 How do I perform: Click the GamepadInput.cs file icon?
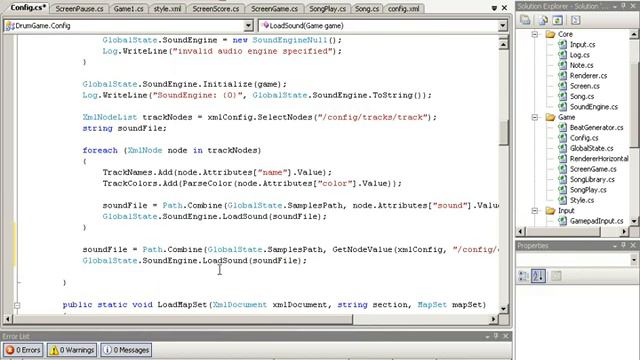pyautogui.click(x=562, y=221)
